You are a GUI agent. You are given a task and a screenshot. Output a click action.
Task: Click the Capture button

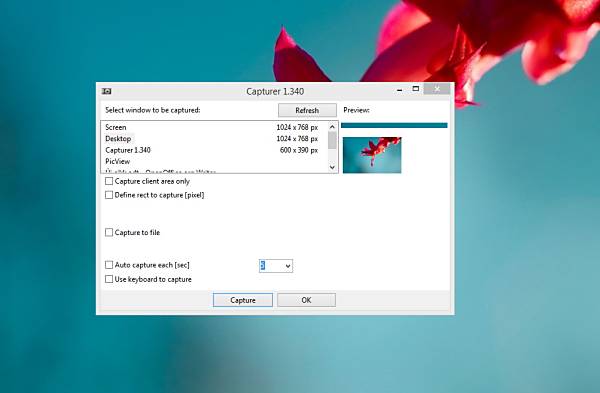pos(243,300)
